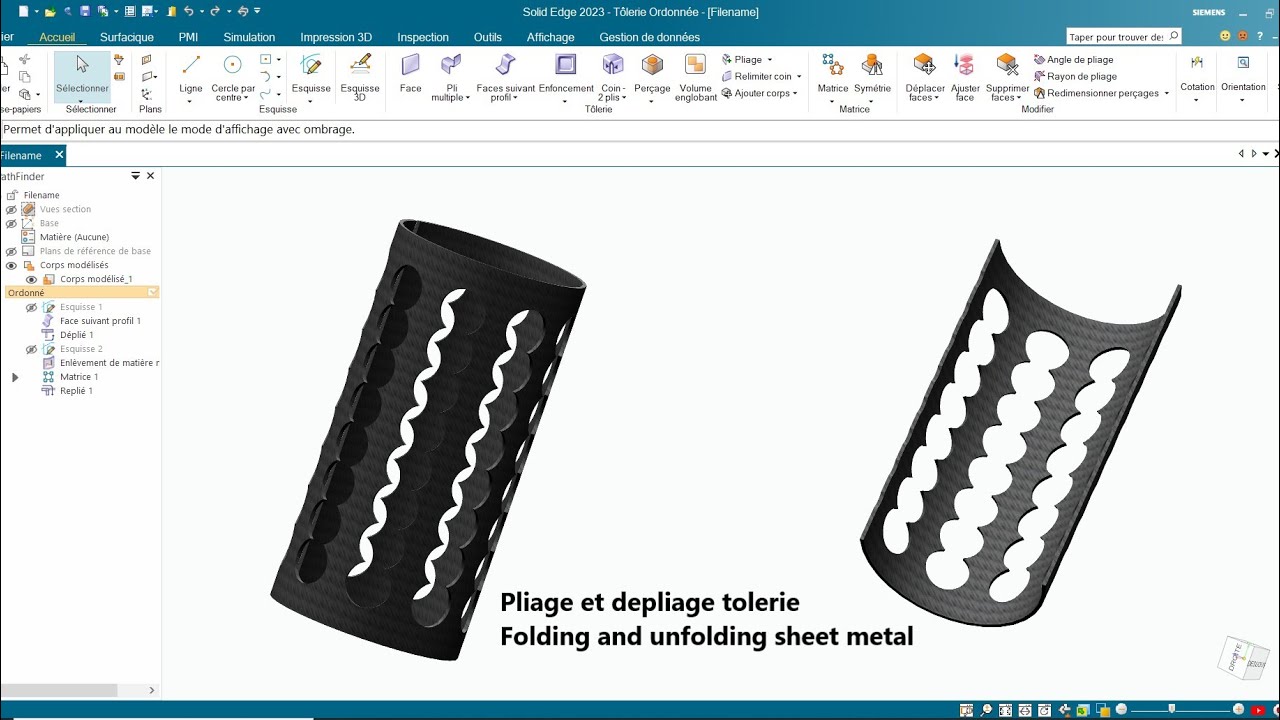Undo the last action
Screen dimensions: 1280x720
click(188, 11)
